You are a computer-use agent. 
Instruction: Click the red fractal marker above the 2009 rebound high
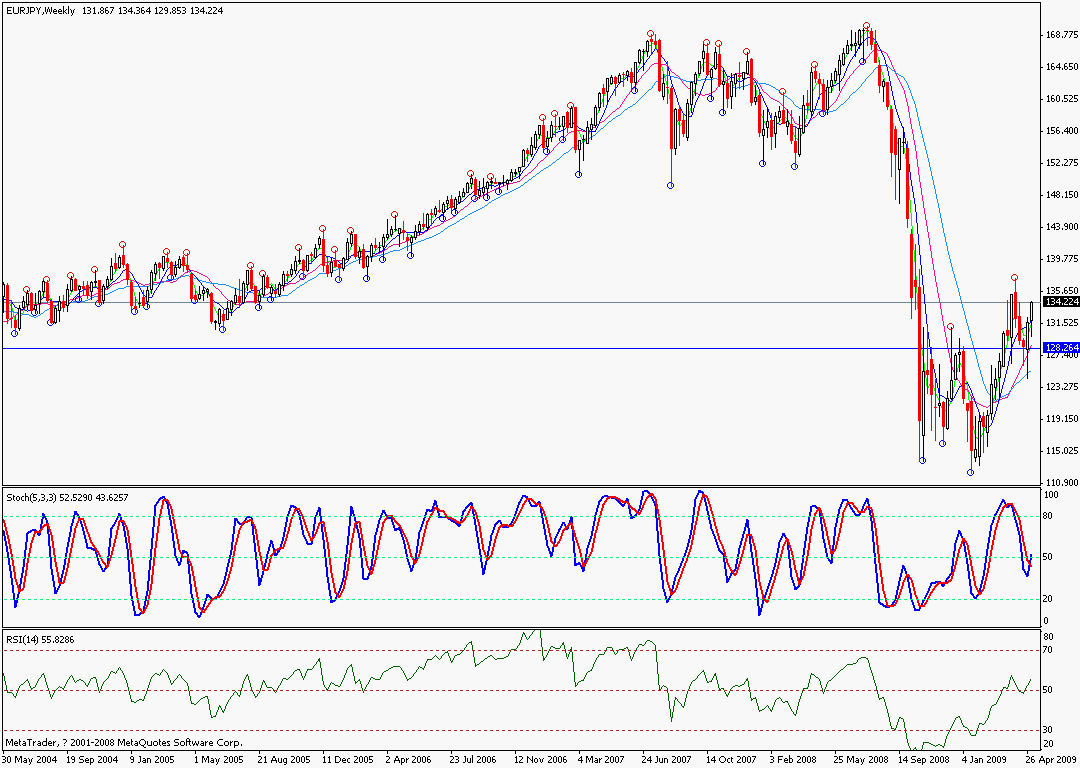(x=1015, y=277)
